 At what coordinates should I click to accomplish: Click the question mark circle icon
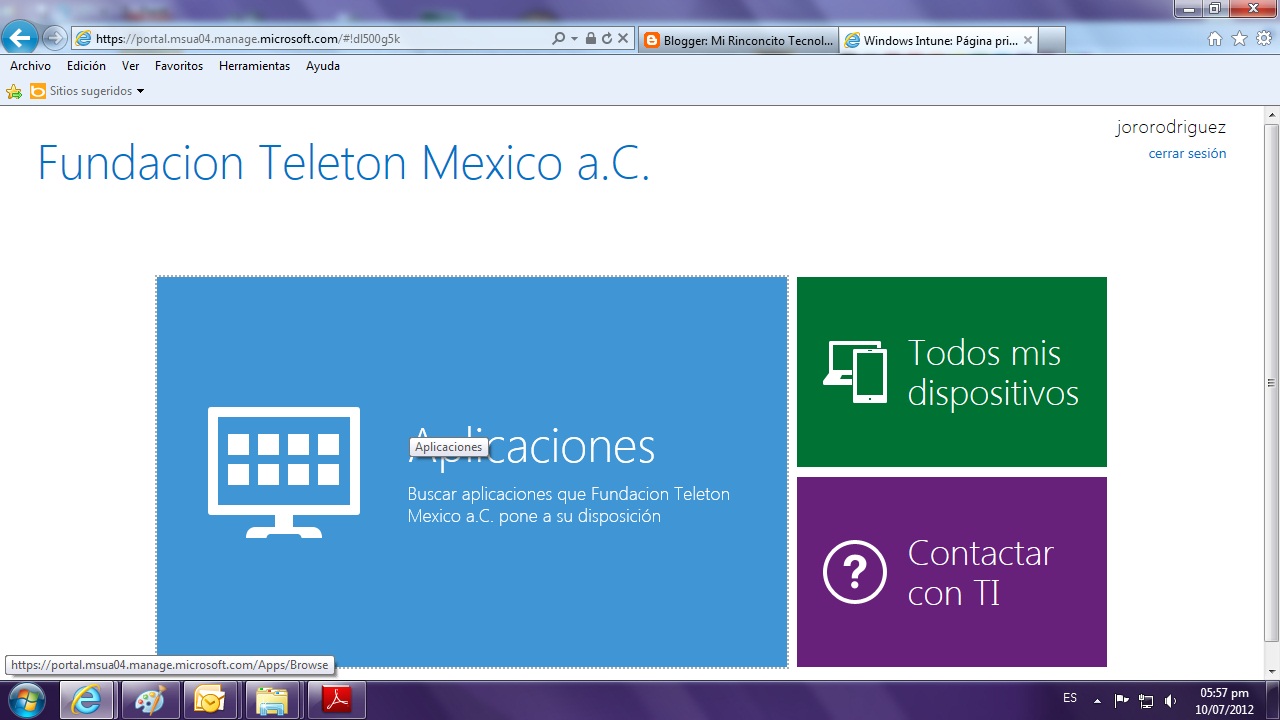855,572
